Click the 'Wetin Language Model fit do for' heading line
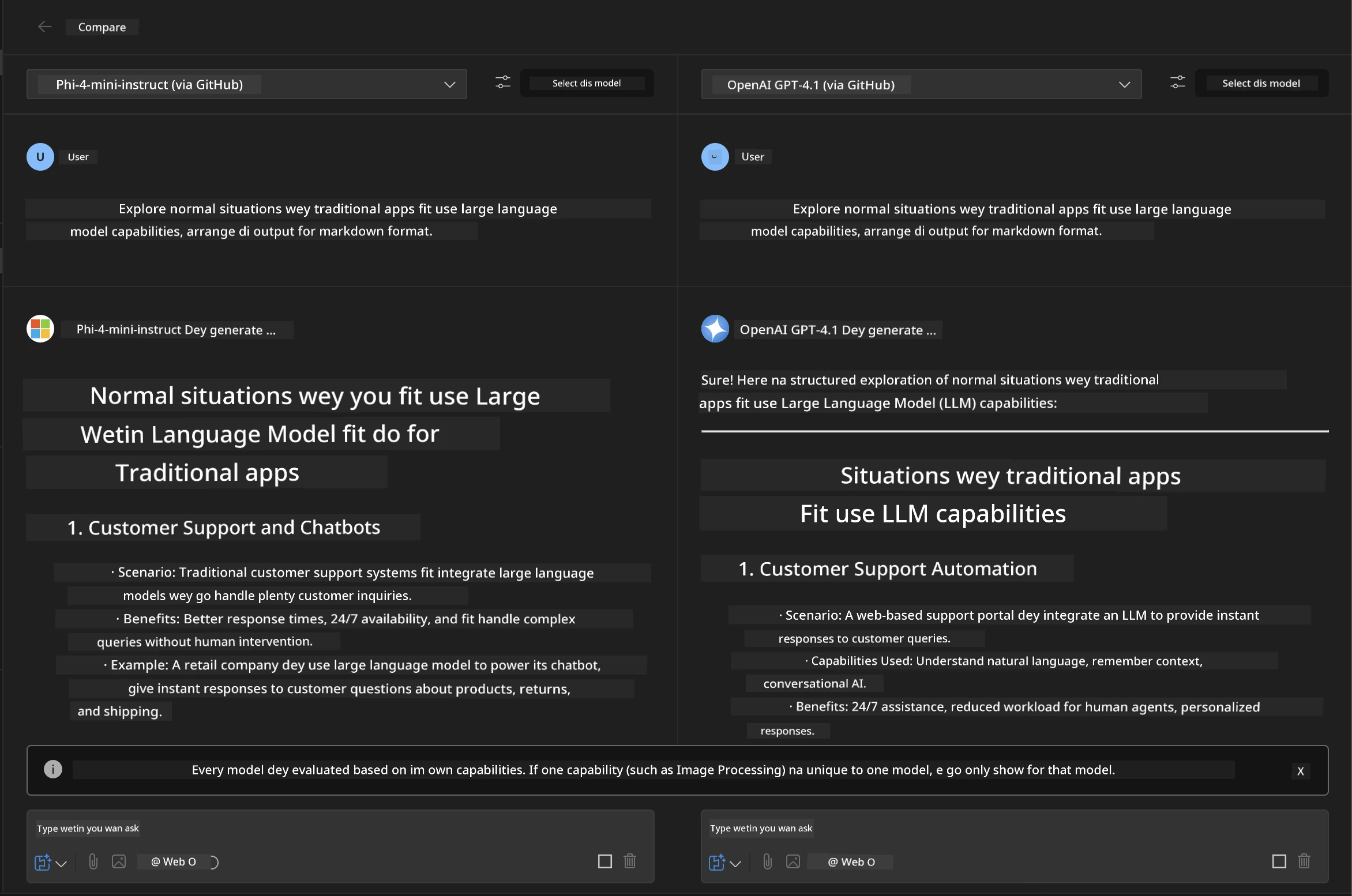The width and height of the screenshot is (1352, 896). (x=260, y=434)
